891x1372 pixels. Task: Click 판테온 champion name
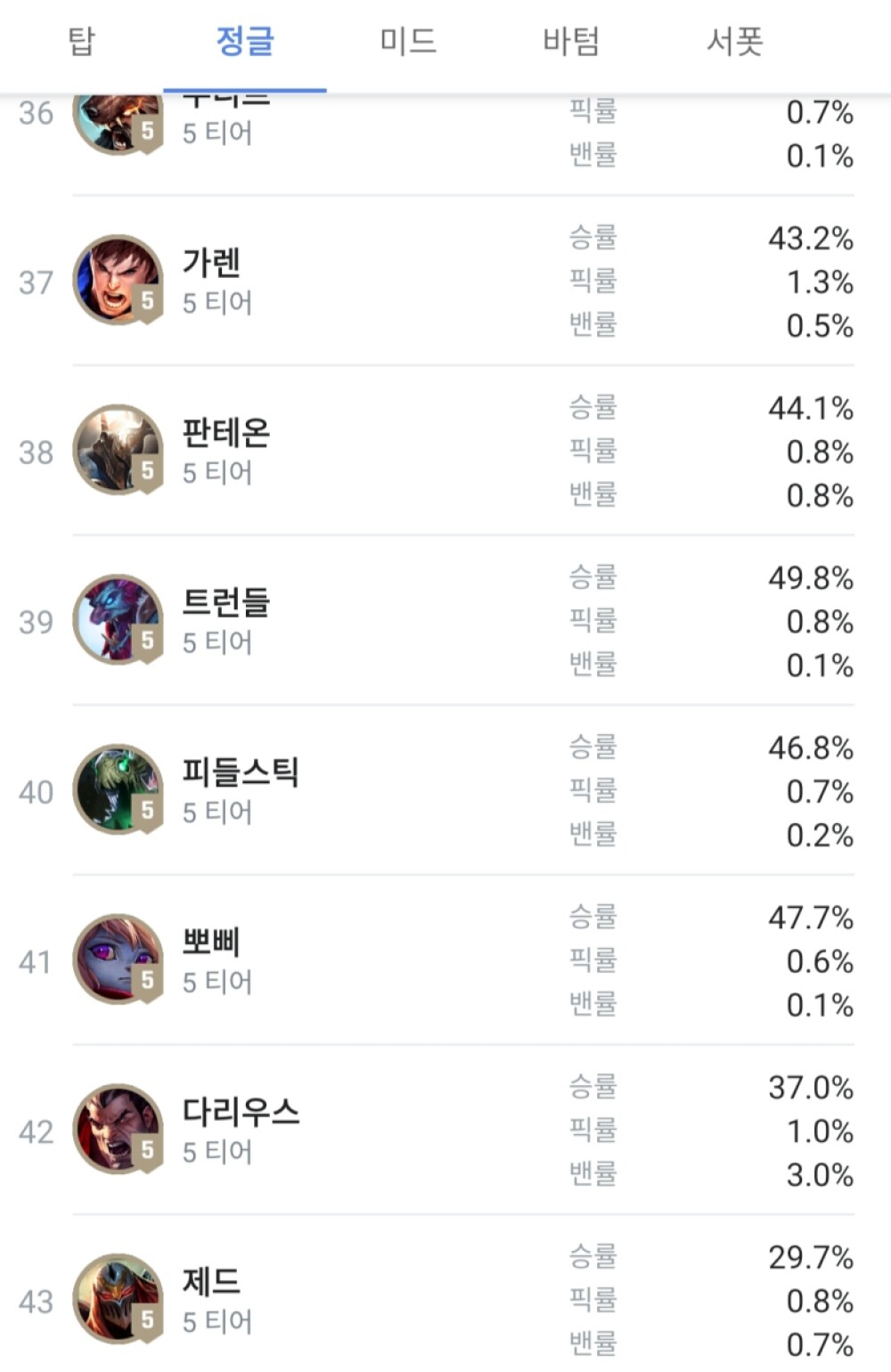click(x=226, y=433)
